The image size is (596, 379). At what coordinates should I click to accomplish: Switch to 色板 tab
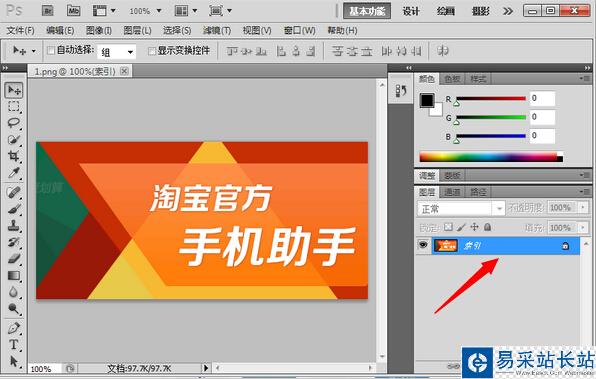click(452, 79)
